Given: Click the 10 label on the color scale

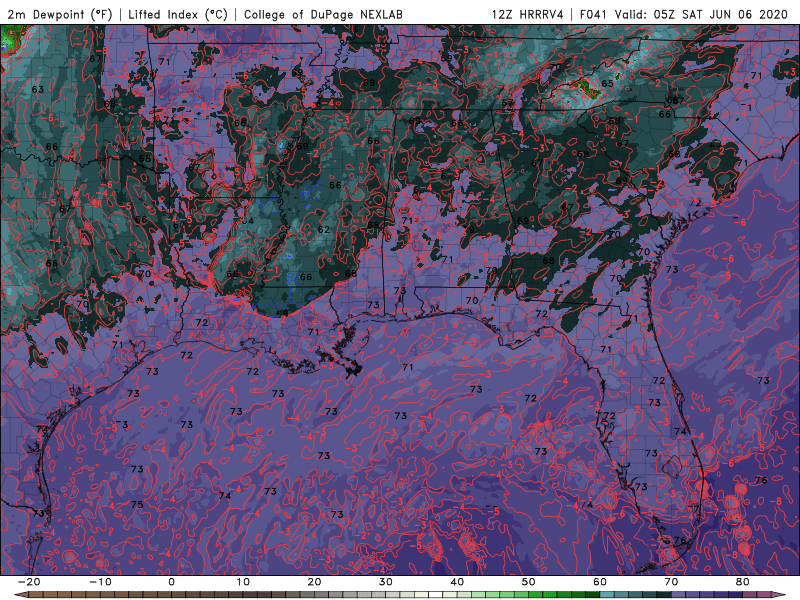Looking at the screenshot, I should click(243, 582).
